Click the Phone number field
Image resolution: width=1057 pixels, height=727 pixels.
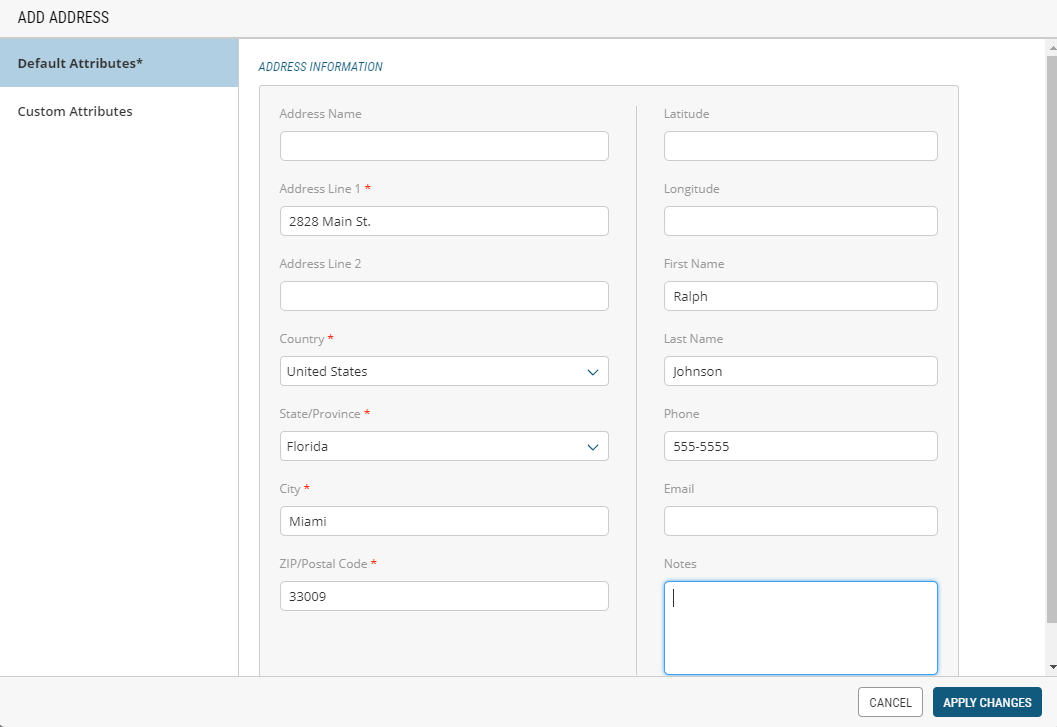pos(800,446)
